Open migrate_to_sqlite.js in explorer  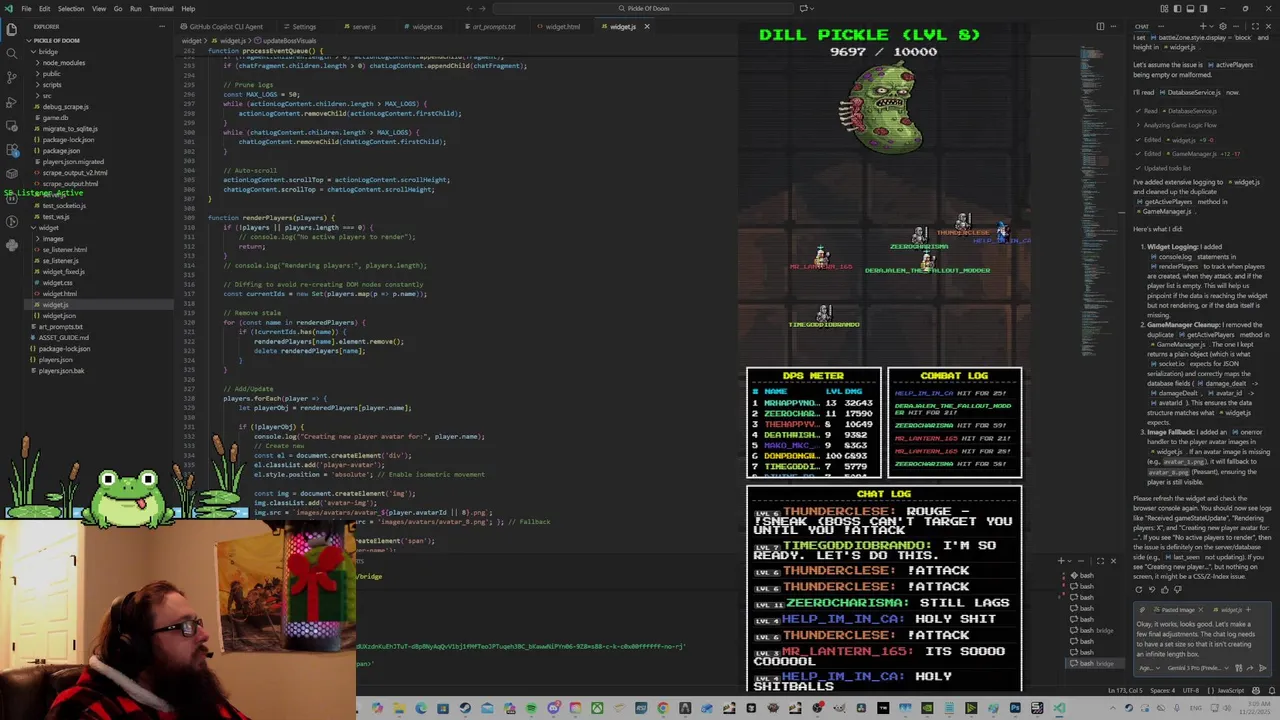pos(70,128)
